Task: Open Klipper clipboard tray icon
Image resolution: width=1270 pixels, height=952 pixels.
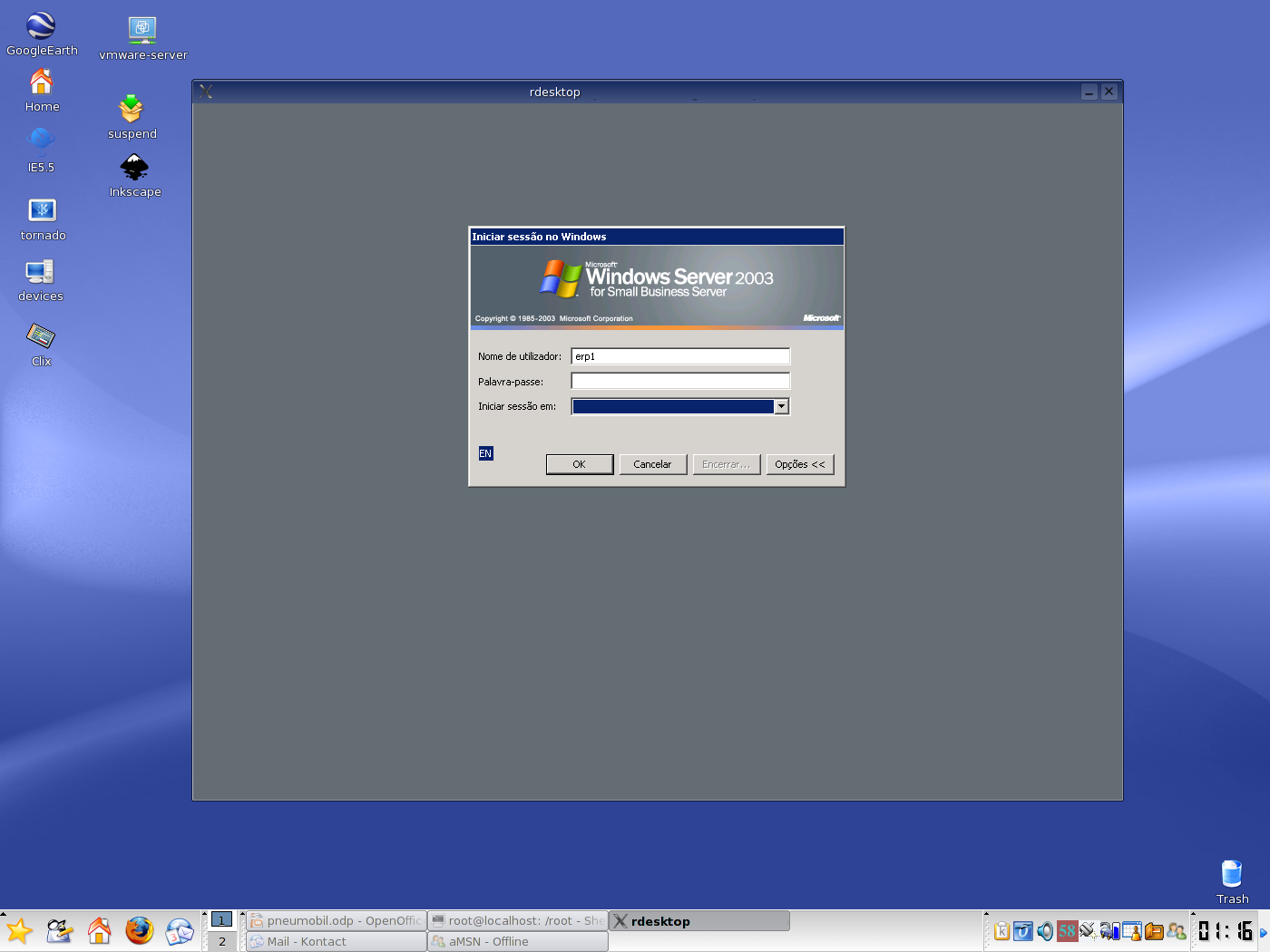Action: pos(1001,931)
